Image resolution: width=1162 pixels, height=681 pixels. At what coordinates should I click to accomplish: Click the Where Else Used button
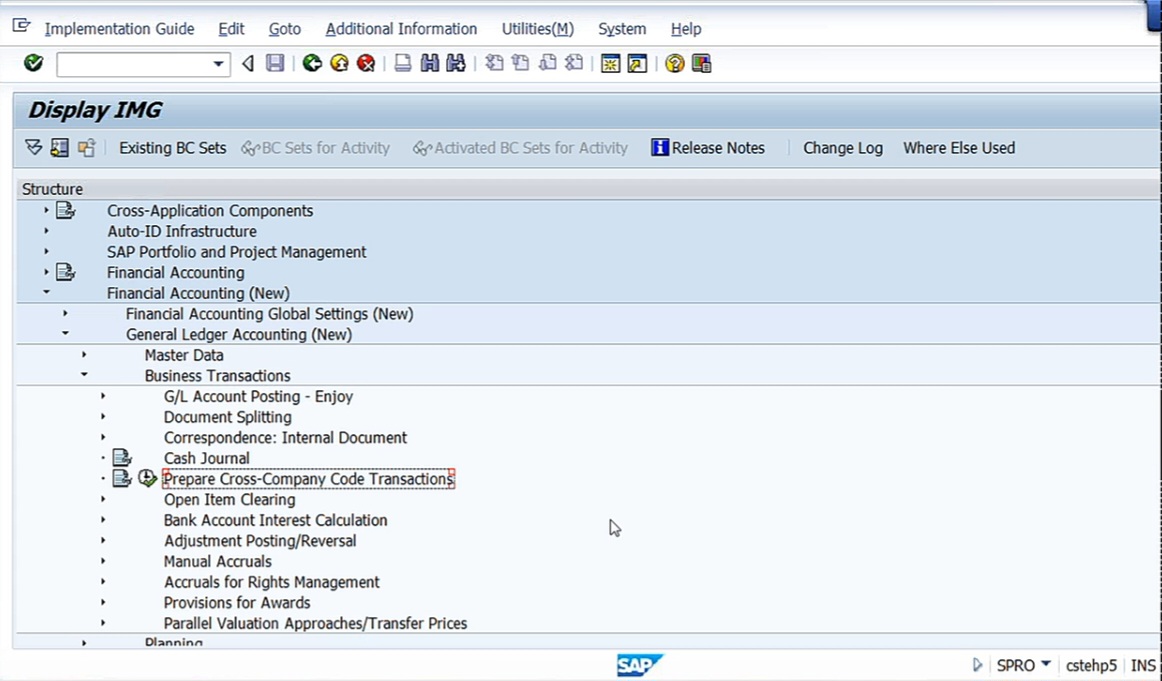pyautogui.click(x=959, y=147)
